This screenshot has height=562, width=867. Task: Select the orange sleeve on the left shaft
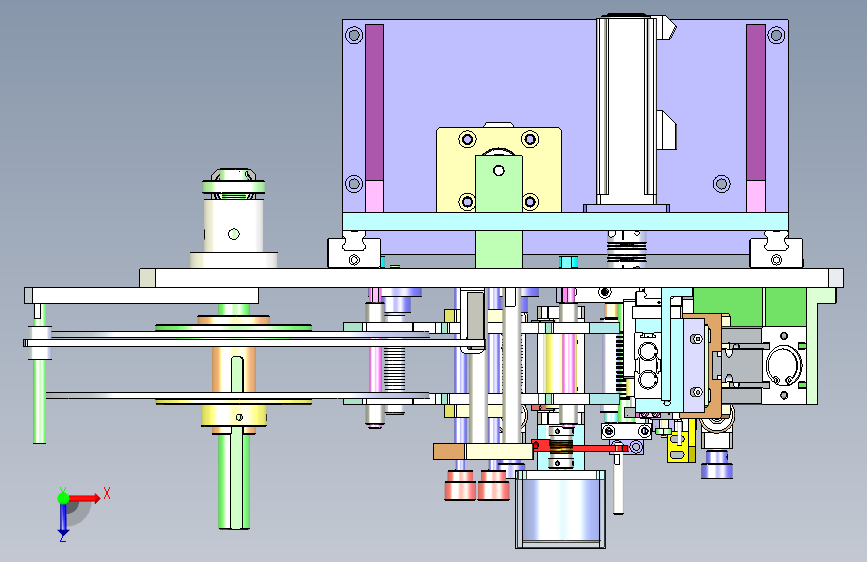(x=233, y=368)
